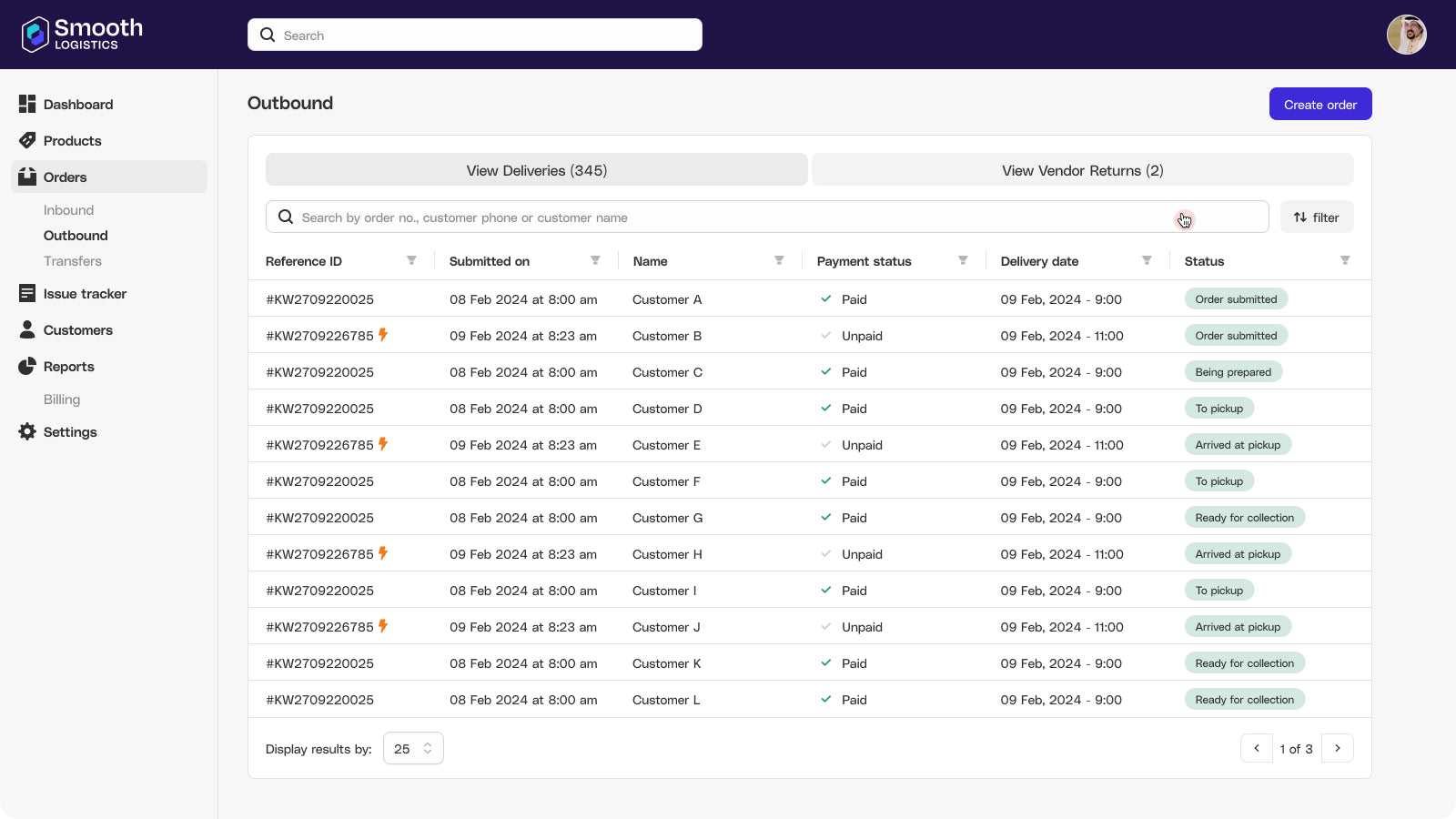Click the Orders bag icon
1456x819 pixels.
(26, 177)
